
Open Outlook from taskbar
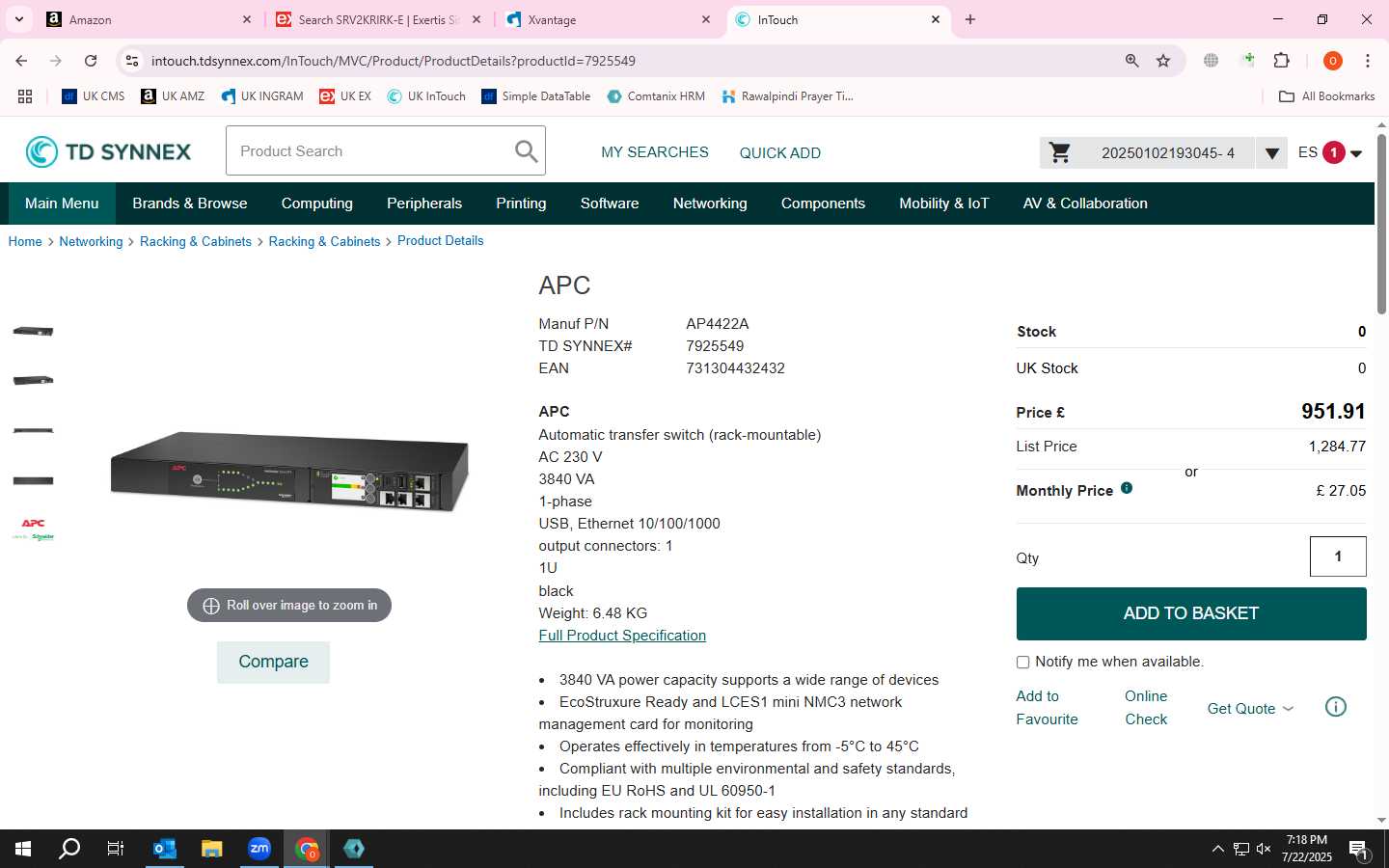(x=165, y=849)
